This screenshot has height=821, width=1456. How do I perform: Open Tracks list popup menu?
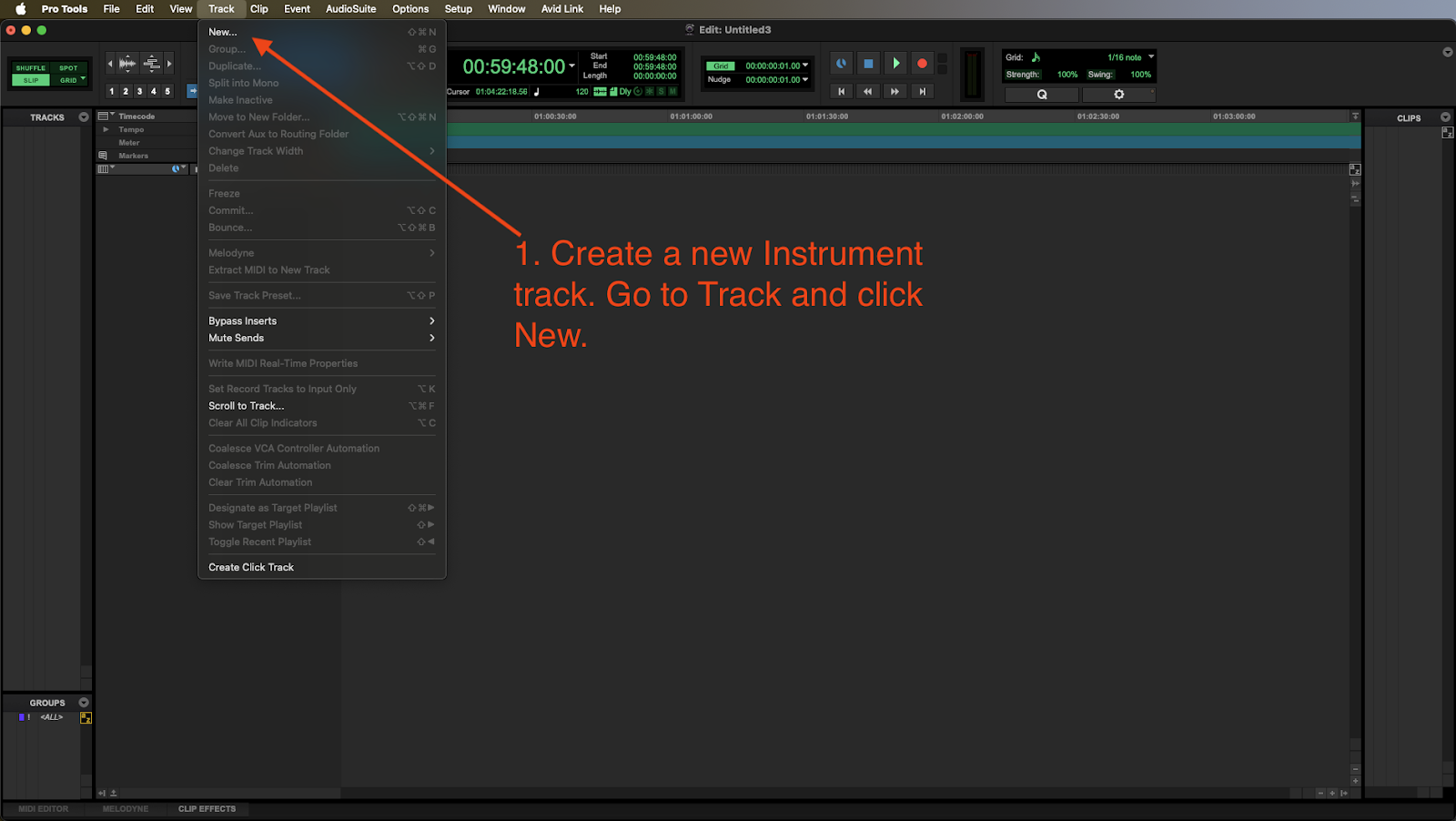tap(84, 117)
